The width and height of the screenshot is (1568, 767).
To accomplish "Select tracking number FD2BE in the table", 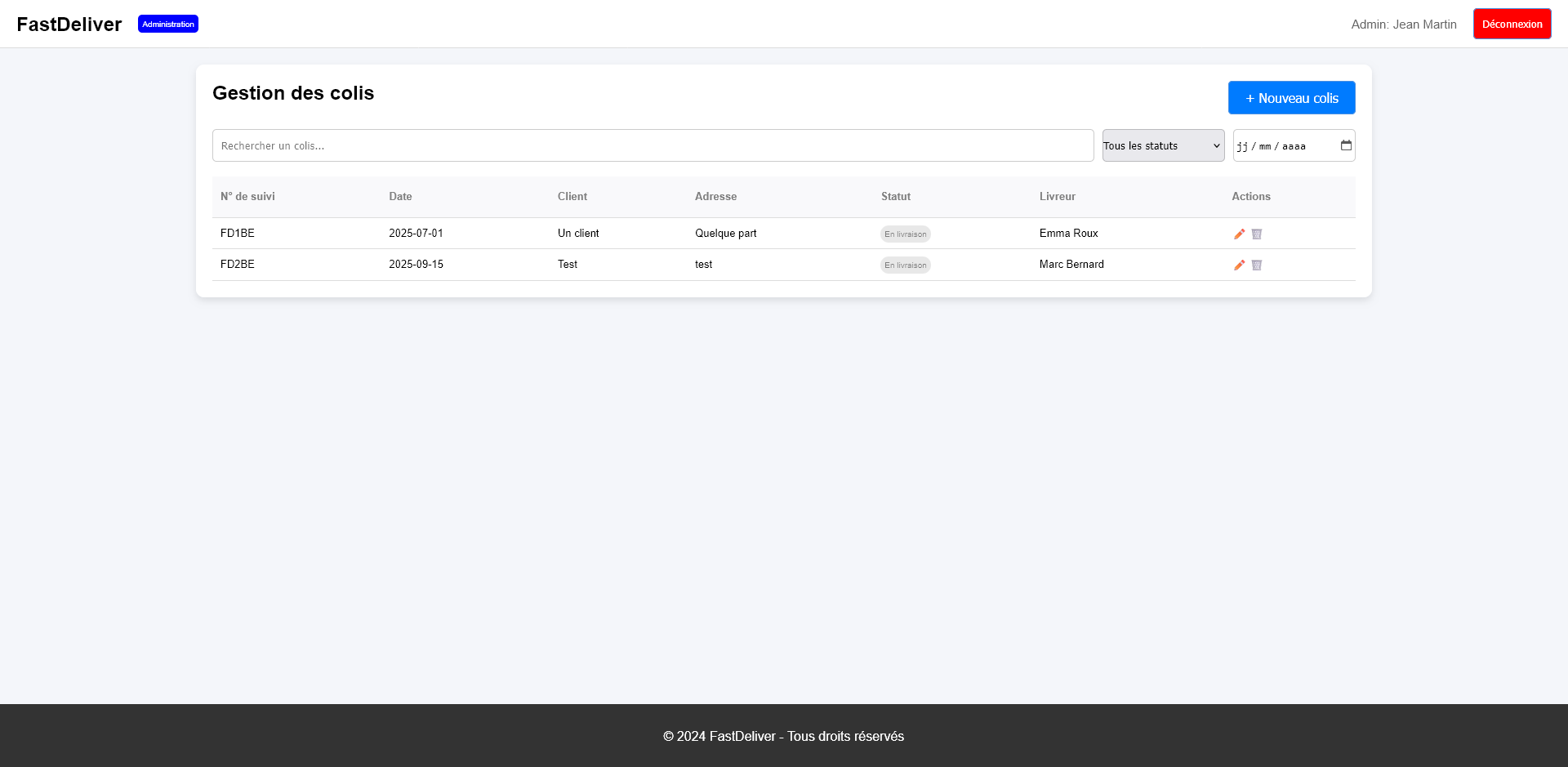I will 237,264.
